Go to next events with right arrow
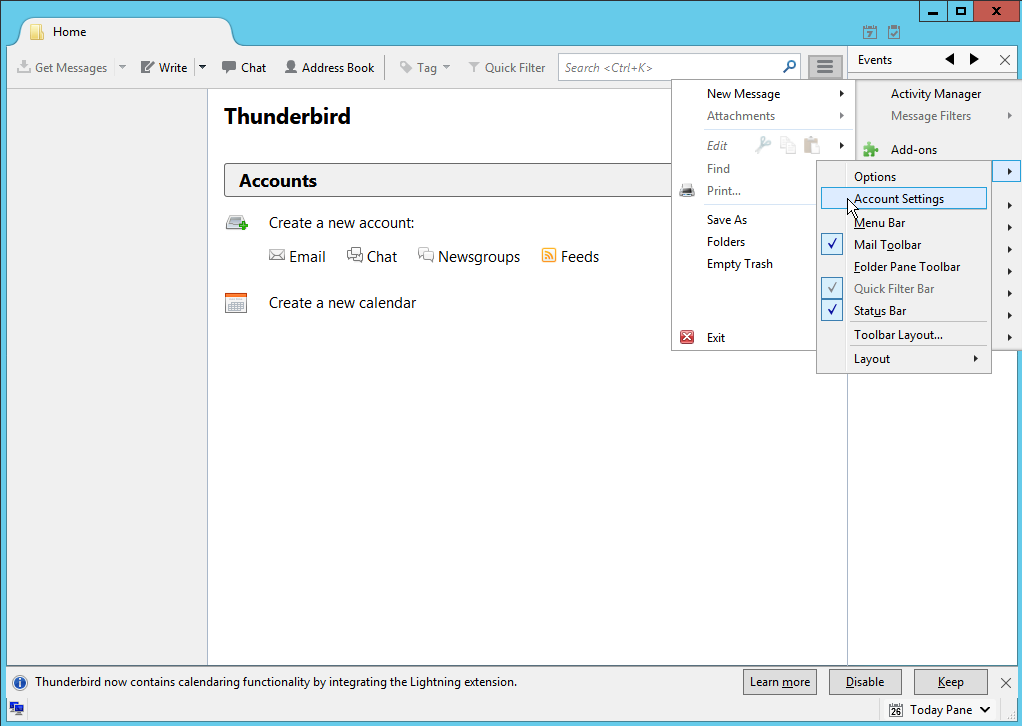1022x726 pixels. tap(974, 59)
